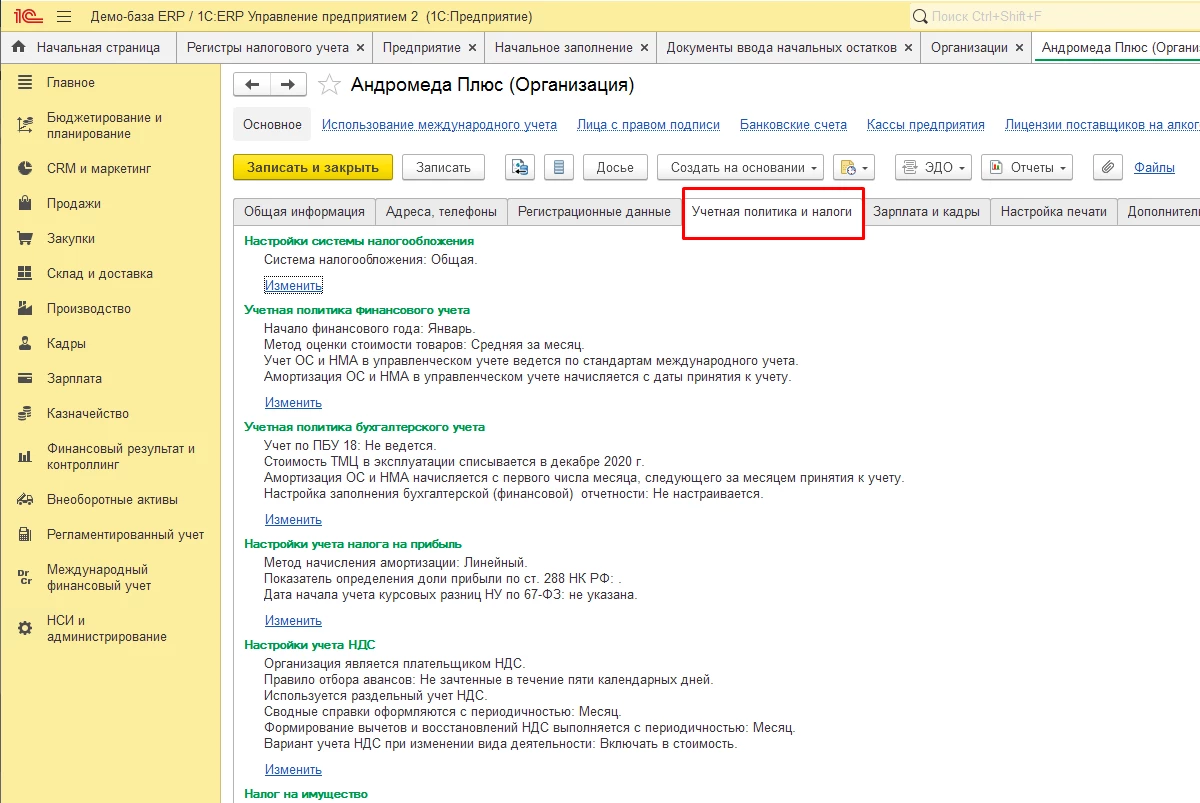This screenshot has width=1200, height=803.
Task: Expand the Создать на основании dropdown
Action: coord(741,167)
